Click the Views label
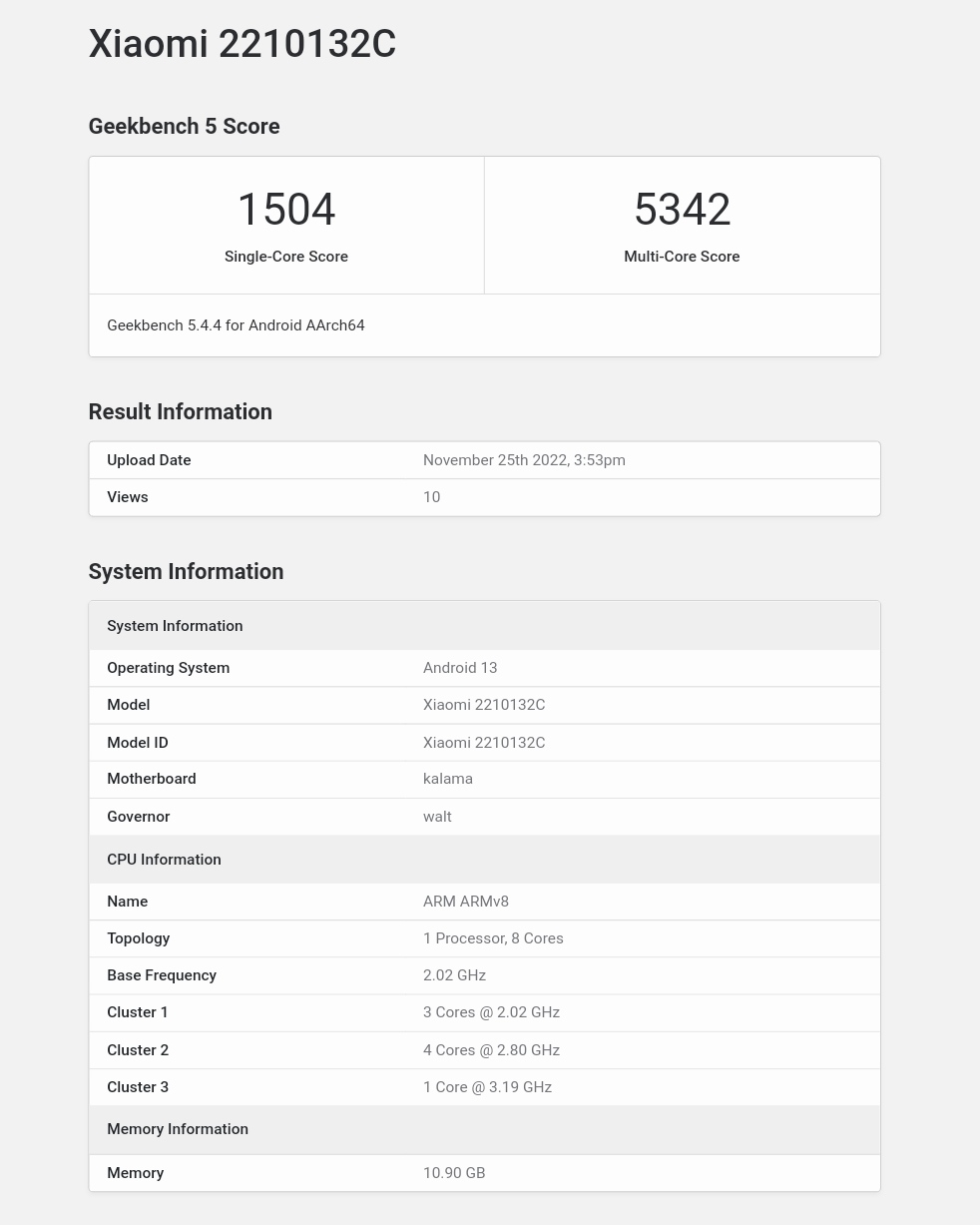The width and height of the screenshot is (980, 1225). click(128, 497)
